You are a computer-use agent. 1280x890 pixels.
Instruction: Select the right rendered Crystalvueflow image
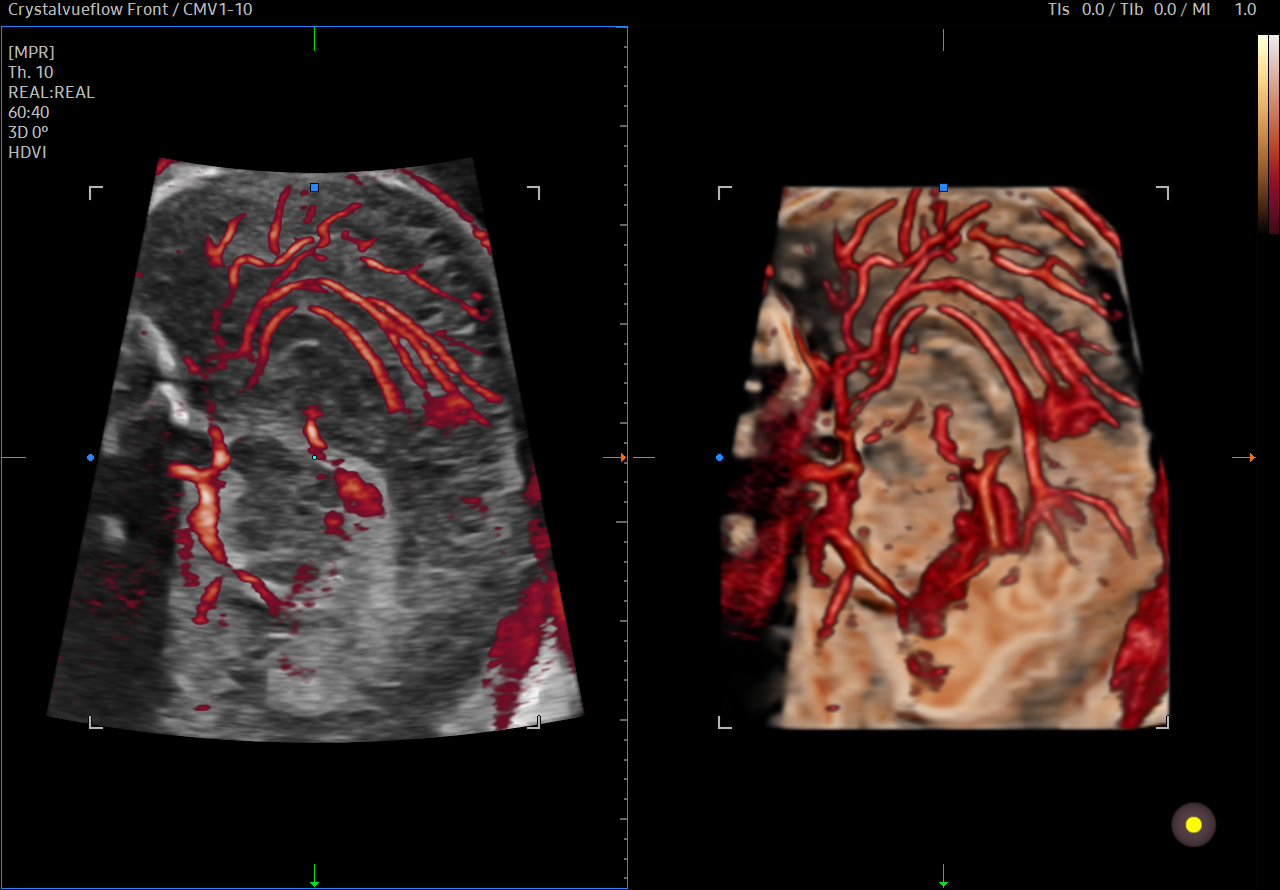(x=945, y=457)
